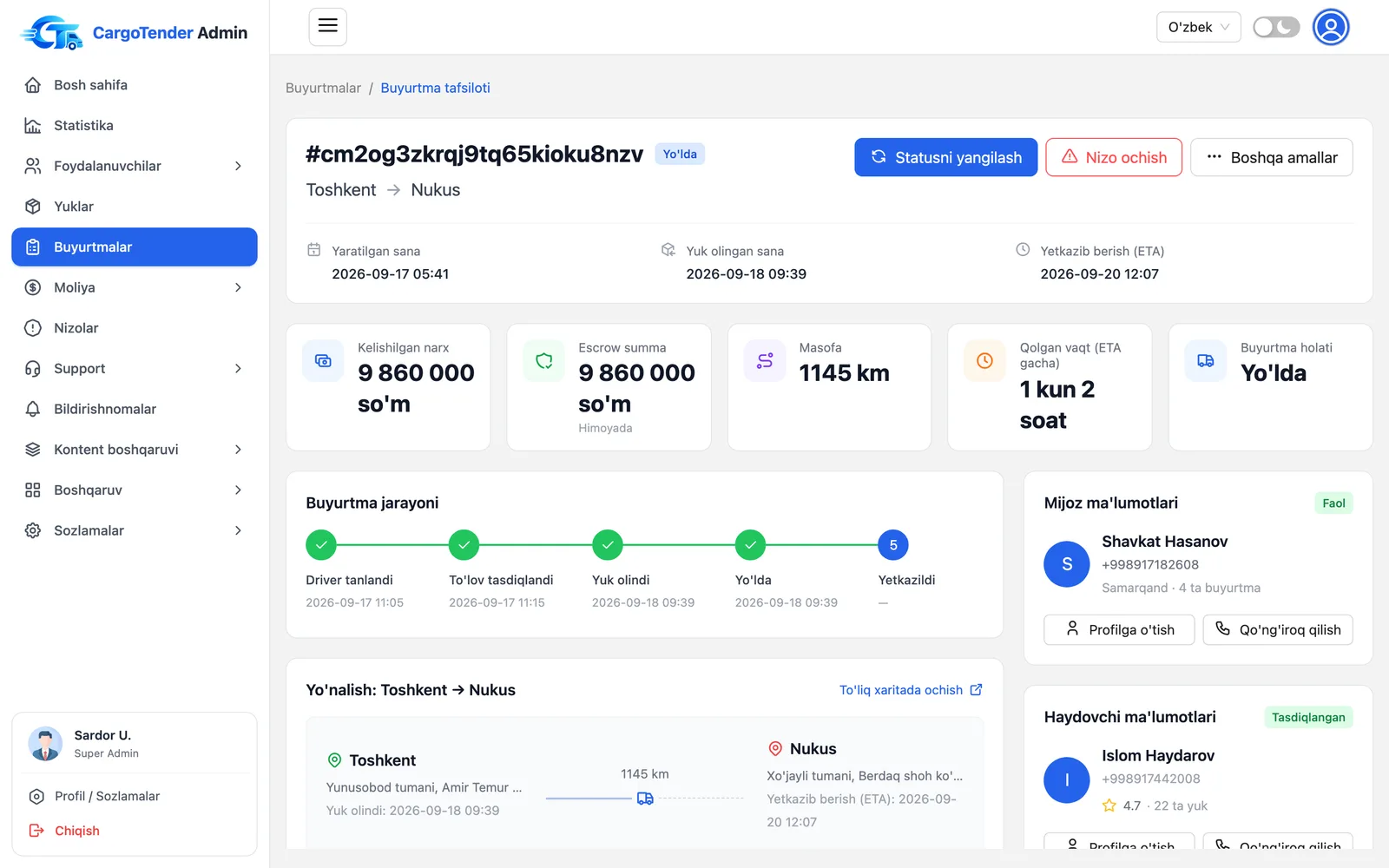Toggle the dark mode switch
The width and height of the screenshot is (1389, 868).
coord(1276,27)
